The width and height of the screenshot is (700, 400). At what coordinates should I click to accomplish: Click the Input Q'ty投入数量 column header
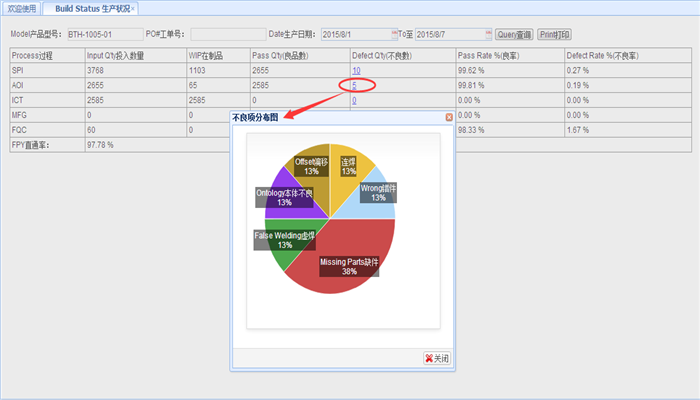(136, 56)
